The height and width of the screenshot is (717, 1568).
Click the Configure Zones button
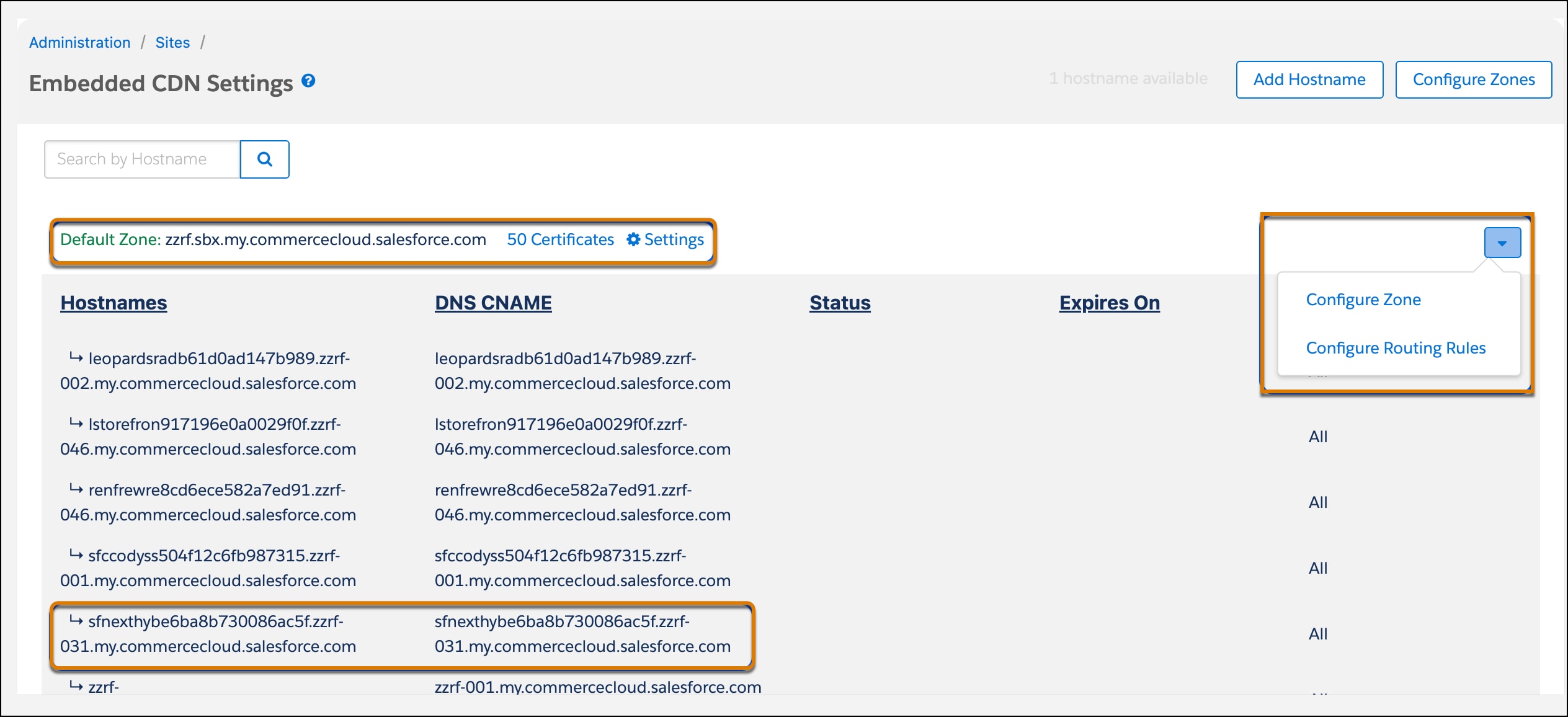pyautogui.click(x=1474, y=79)
